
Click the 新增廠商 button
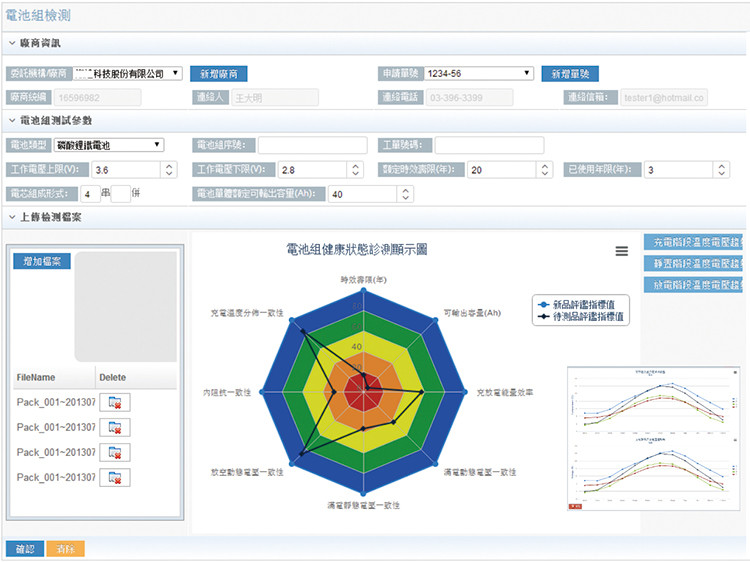coord(218,74)
